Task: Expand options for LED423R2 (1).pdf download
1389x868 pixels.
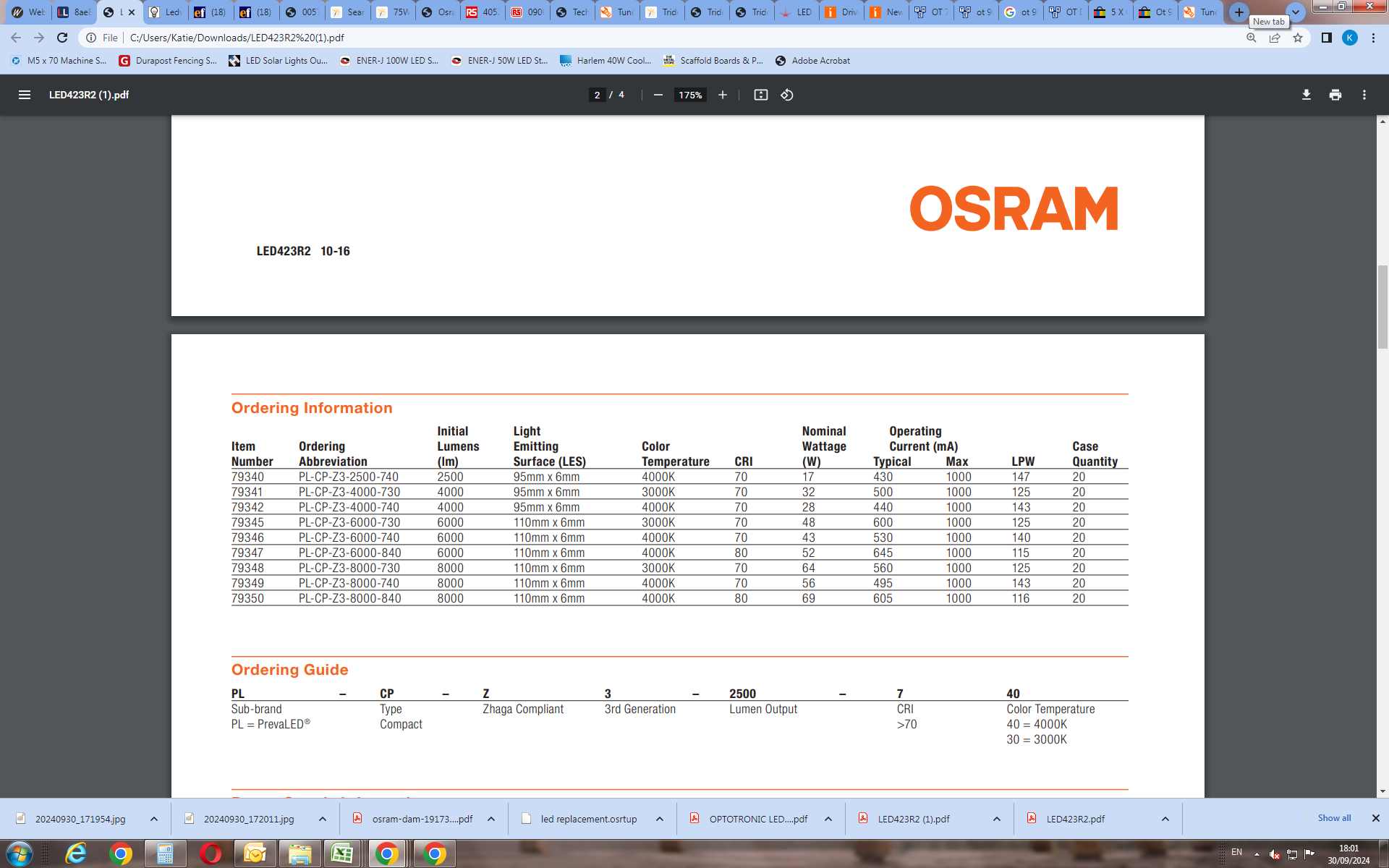Action: pyautogui.click(x=997, y=819)
